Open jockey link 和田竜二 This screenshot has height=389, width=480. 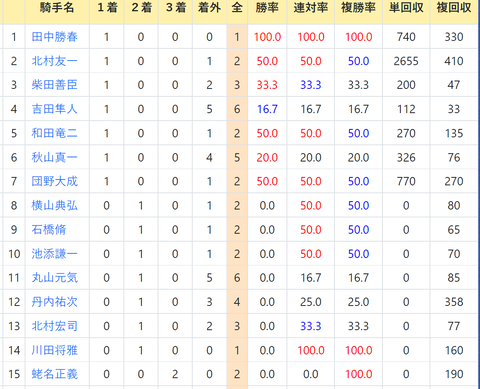coord(55,133)
